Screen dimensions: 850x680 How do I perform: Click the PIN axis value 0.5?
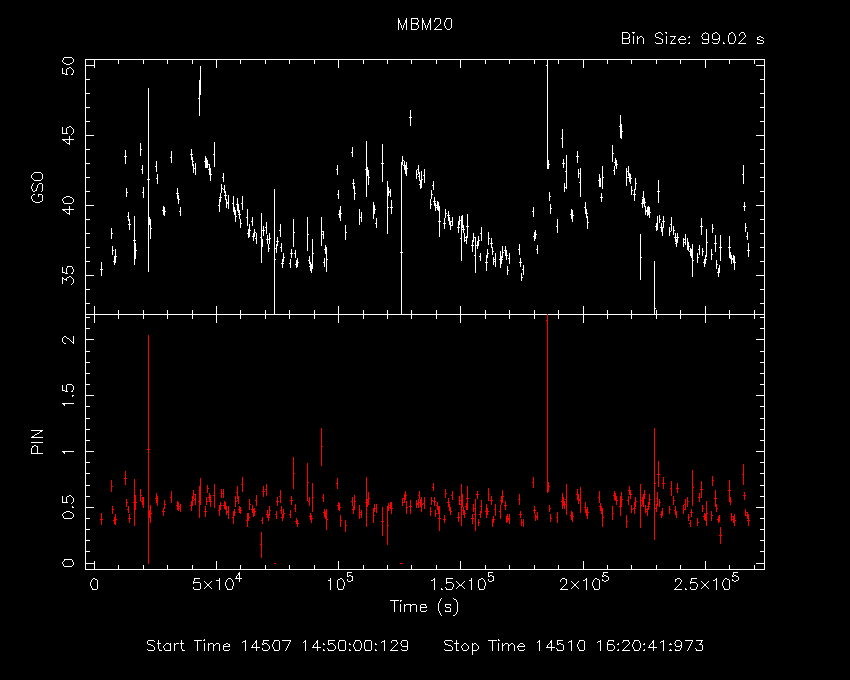(68, 508)
